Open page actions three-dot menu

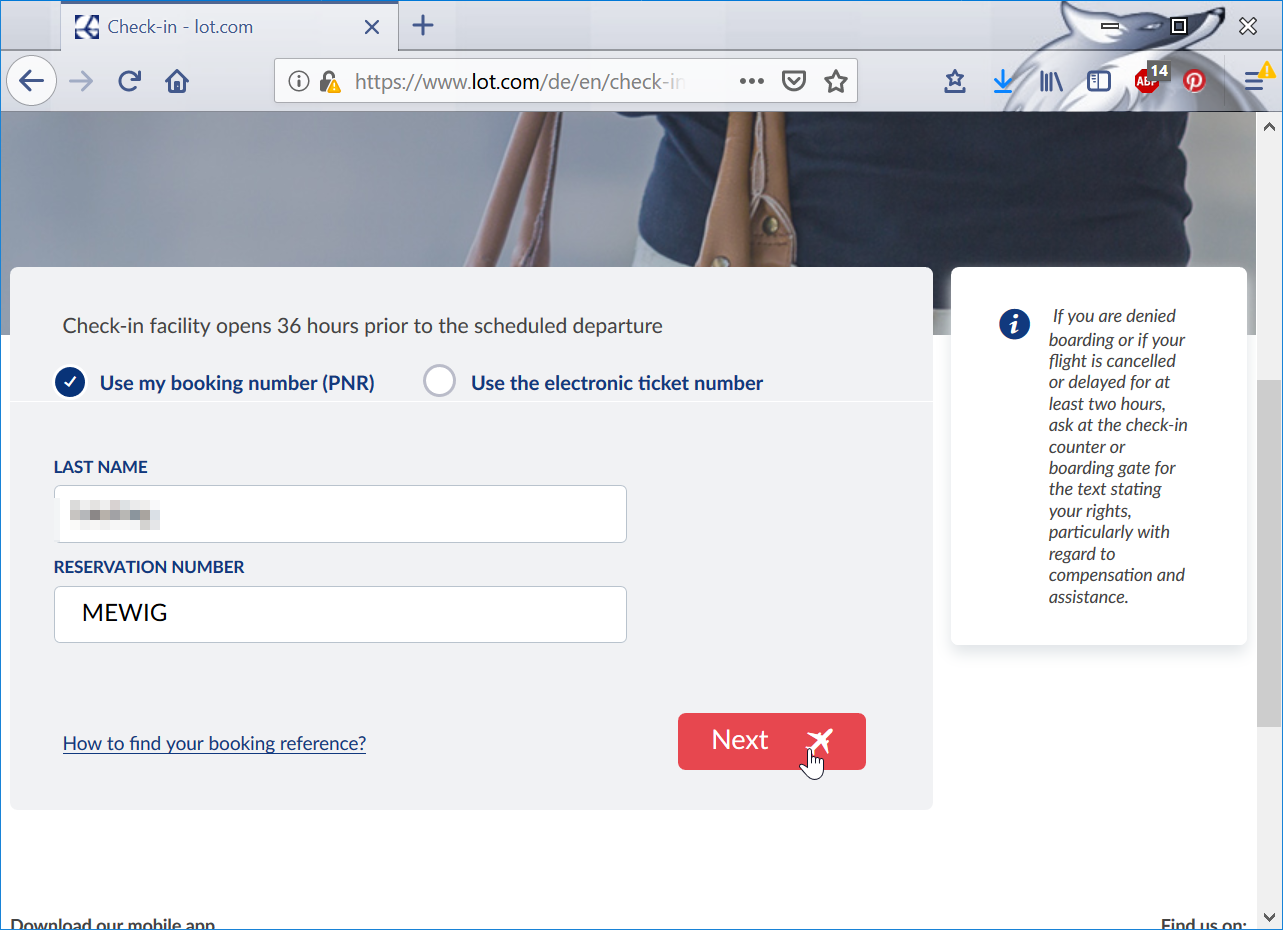coord(752,81)
